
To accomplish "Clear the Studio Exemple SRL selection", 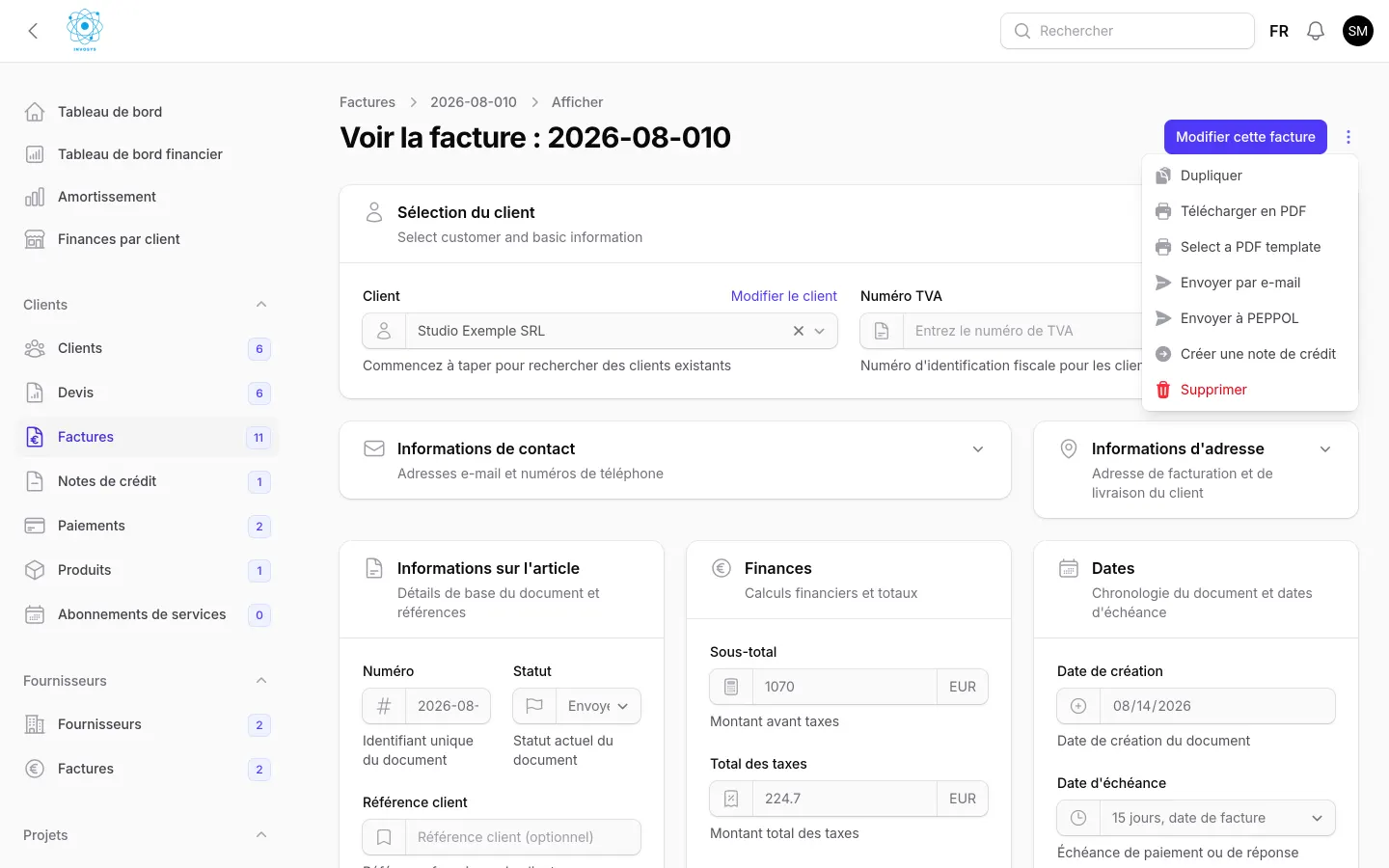I will click(x=799, y=331).
